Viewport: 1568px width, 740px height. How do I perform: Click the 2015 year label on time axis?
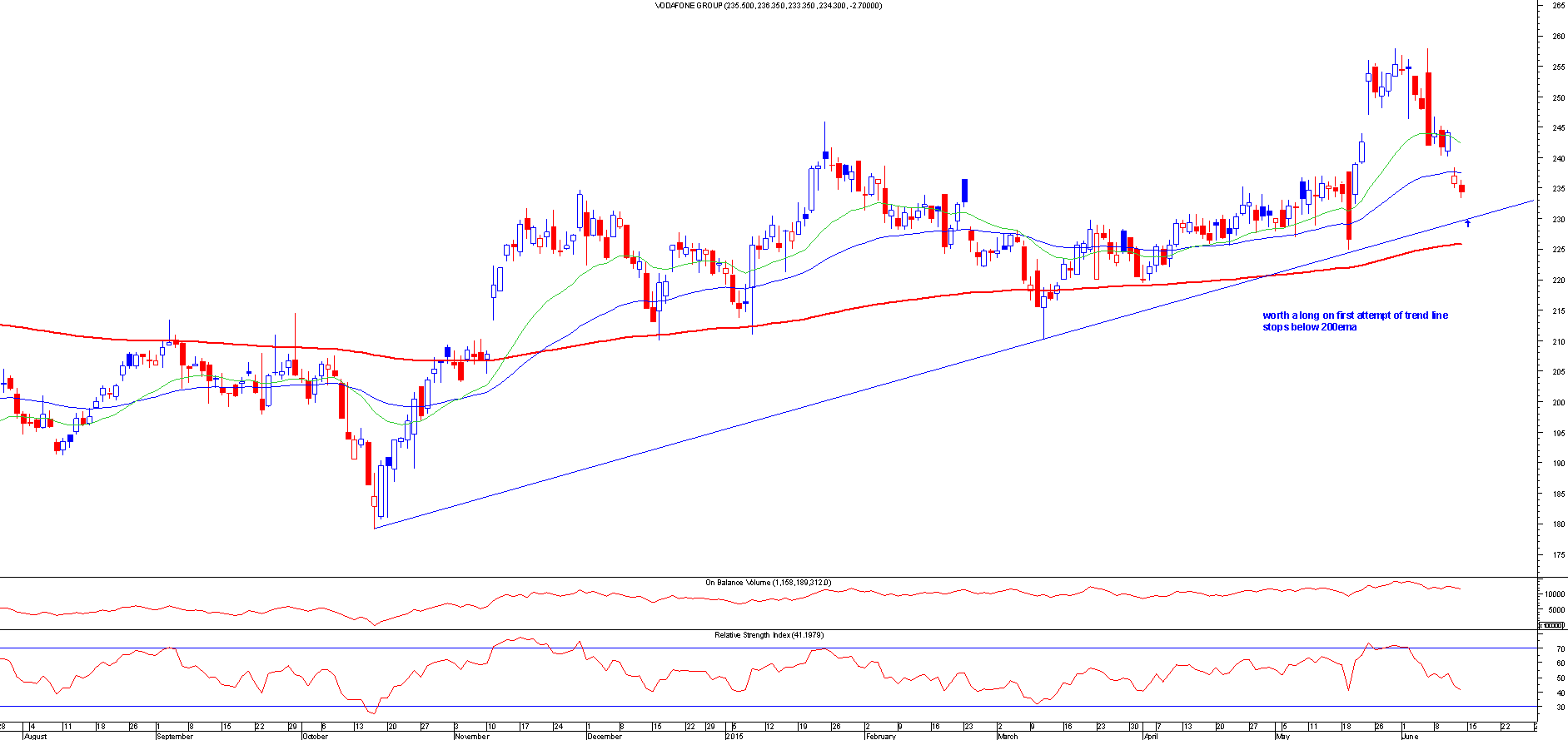click(734, 736)
